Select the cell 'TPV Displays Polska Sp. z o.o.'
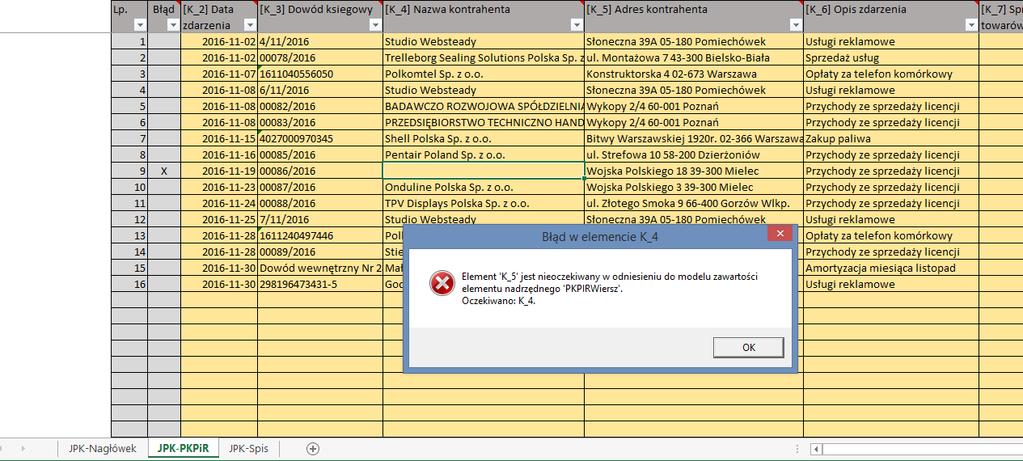Image resolution: width=1023 pixels, height=461 pixels. click(x=483, y=203)
